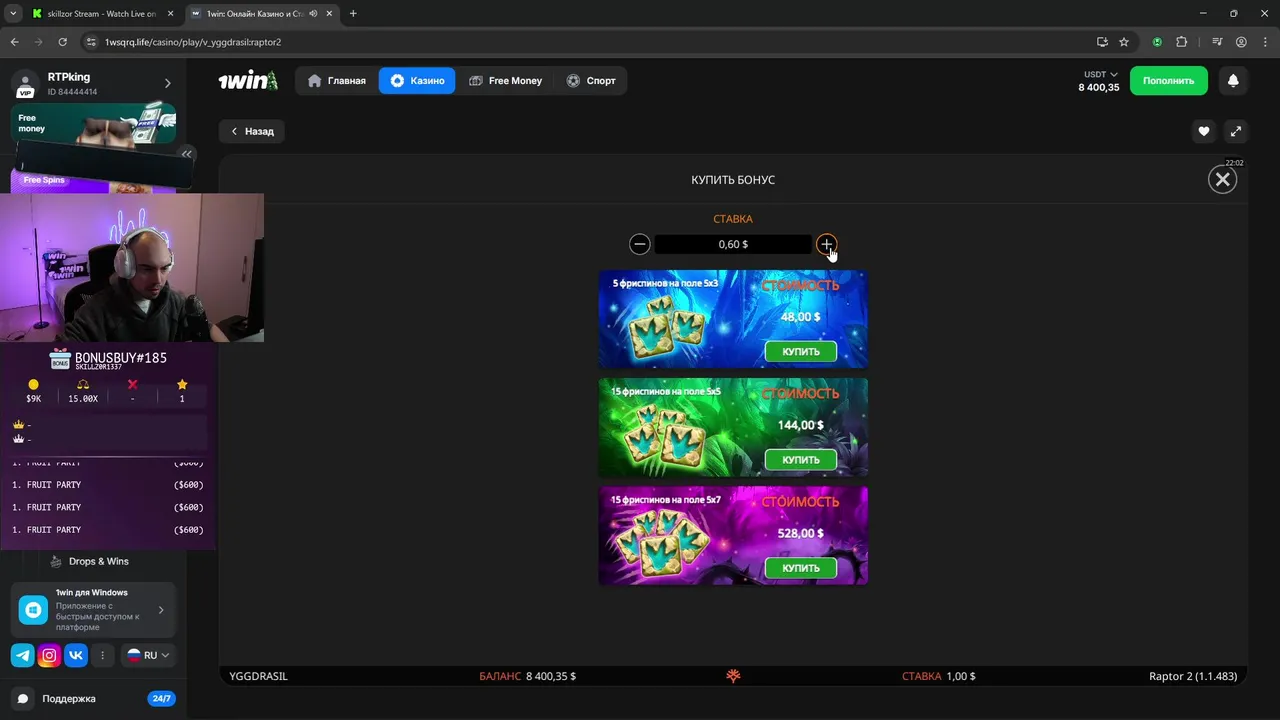Open Instagram social icon
Image resolution: width=1280 pixels, height=720 pixels.
coord(49,656)
